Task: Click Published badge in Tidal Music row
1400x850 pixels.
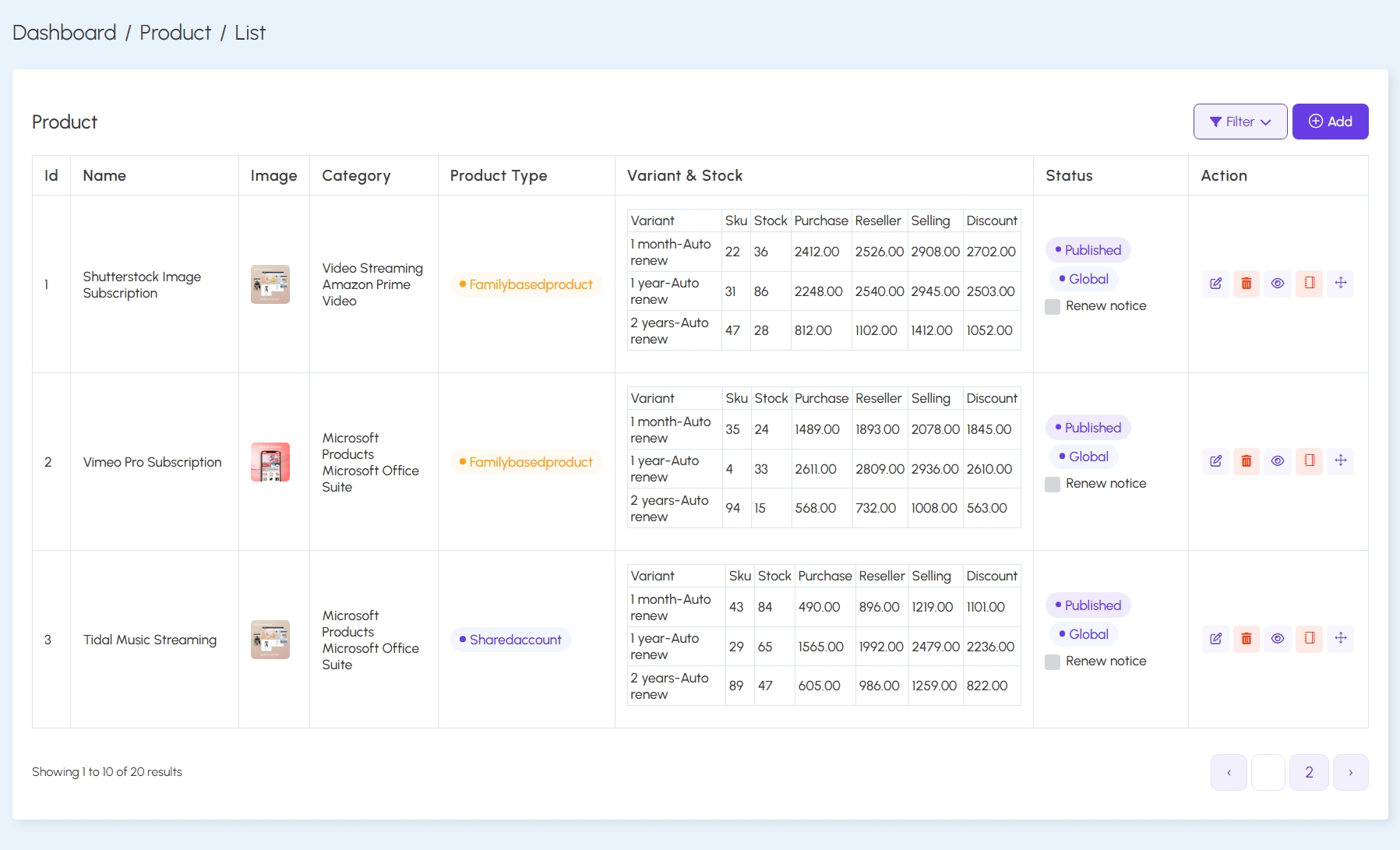Action: pos(1088,605)
